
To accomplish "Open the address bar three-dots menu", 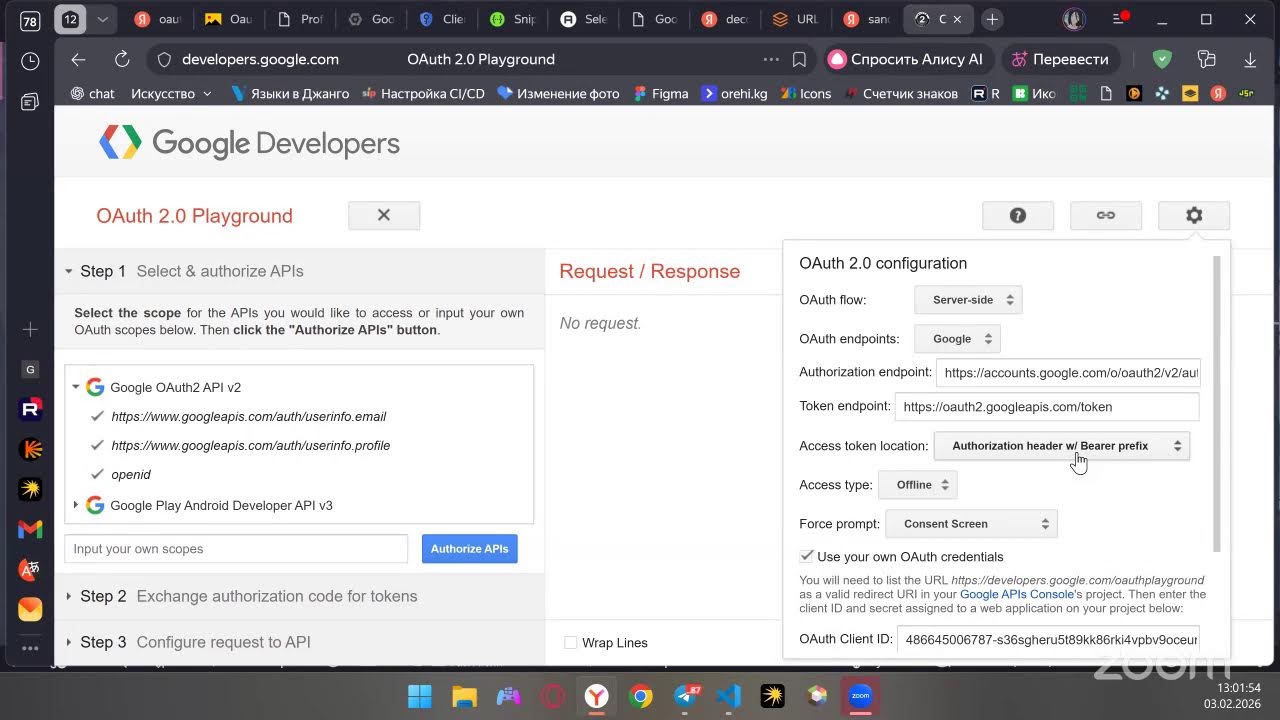I will (x=771, y=59).
